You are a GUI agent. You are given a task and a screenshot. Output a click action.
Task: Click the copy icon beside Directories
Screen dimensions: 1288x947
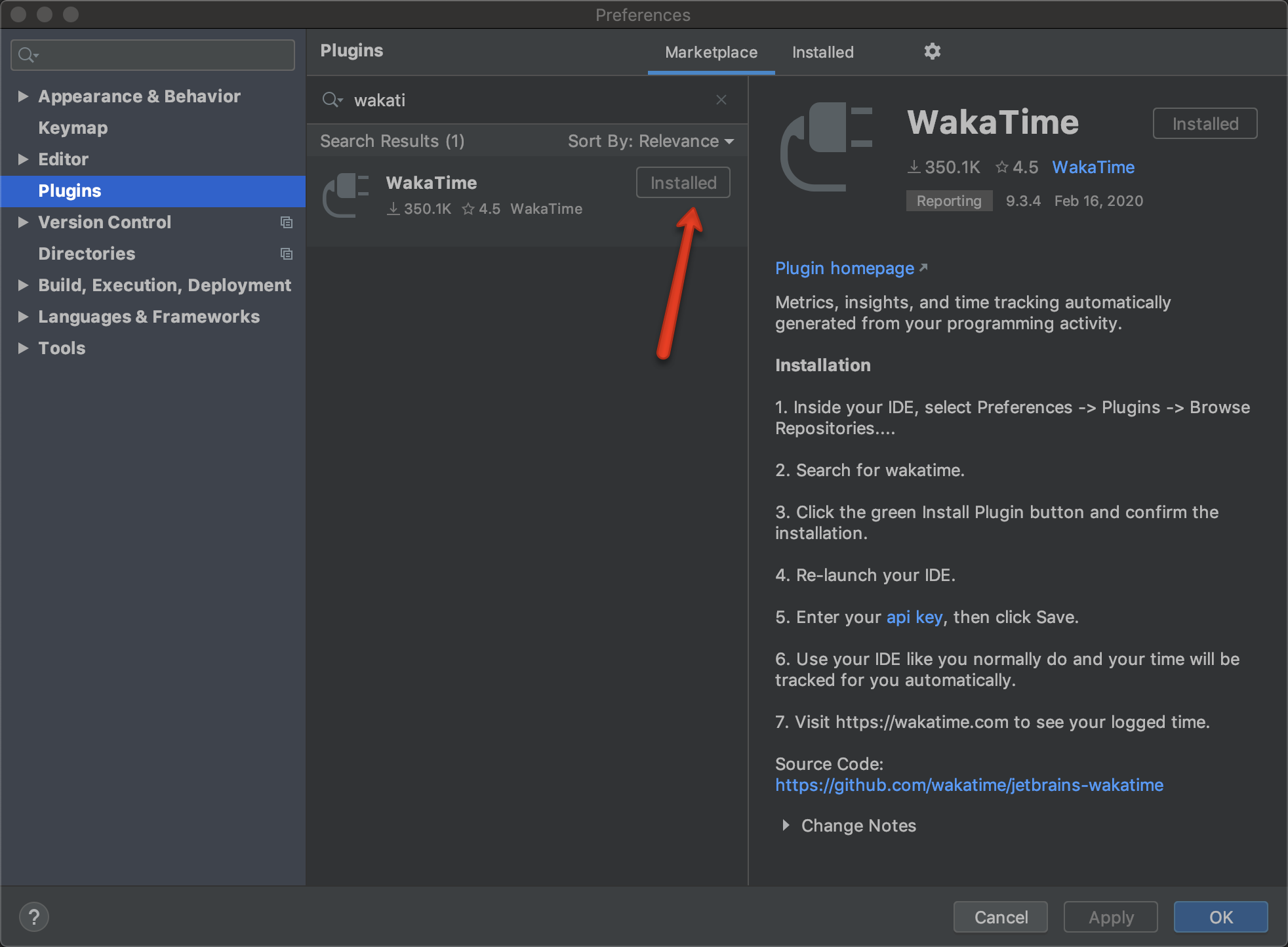(287, 254)
